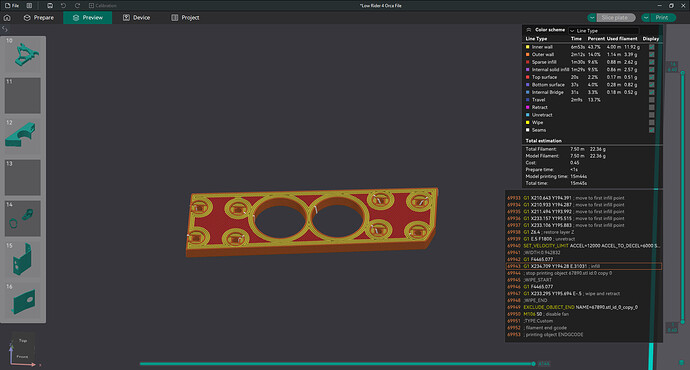
Task: Expand the Print button dropdown arrow
Action: click(646, 18)
